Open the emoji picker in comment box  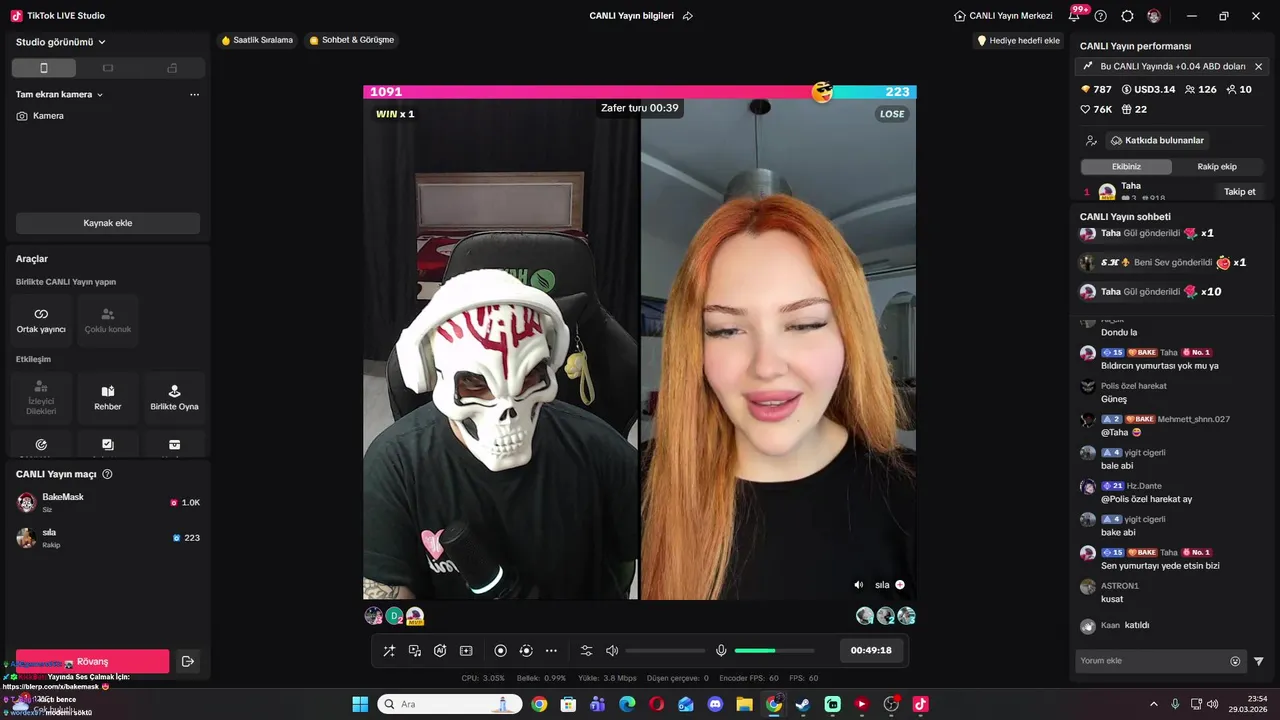[1235, 661]
